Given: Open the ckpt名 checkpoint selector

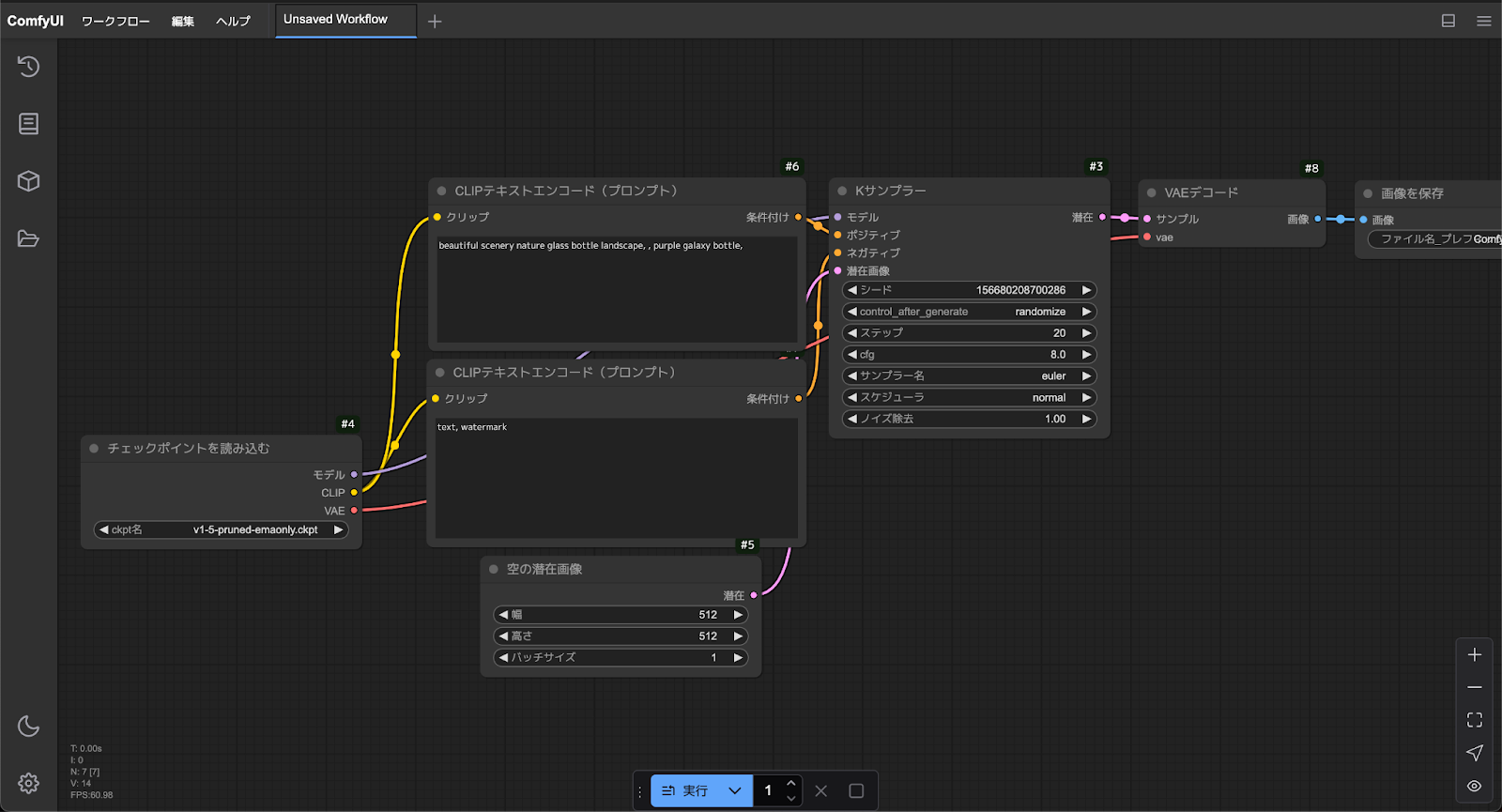Looking at the screenshot, I should coord(222,530).
